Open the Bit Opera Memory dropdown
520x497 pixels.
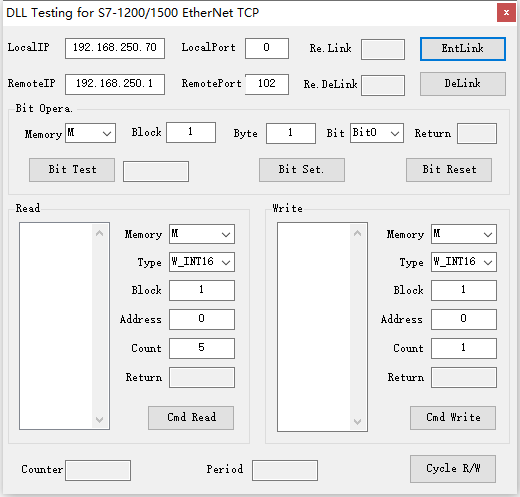90,133
